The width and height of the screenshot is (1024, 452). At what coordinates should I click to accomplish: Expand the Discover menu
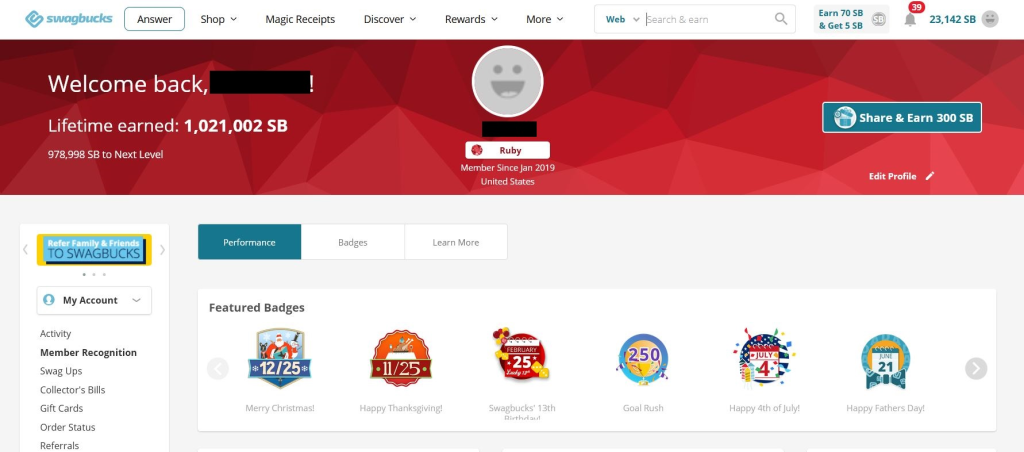click(390, 19)
